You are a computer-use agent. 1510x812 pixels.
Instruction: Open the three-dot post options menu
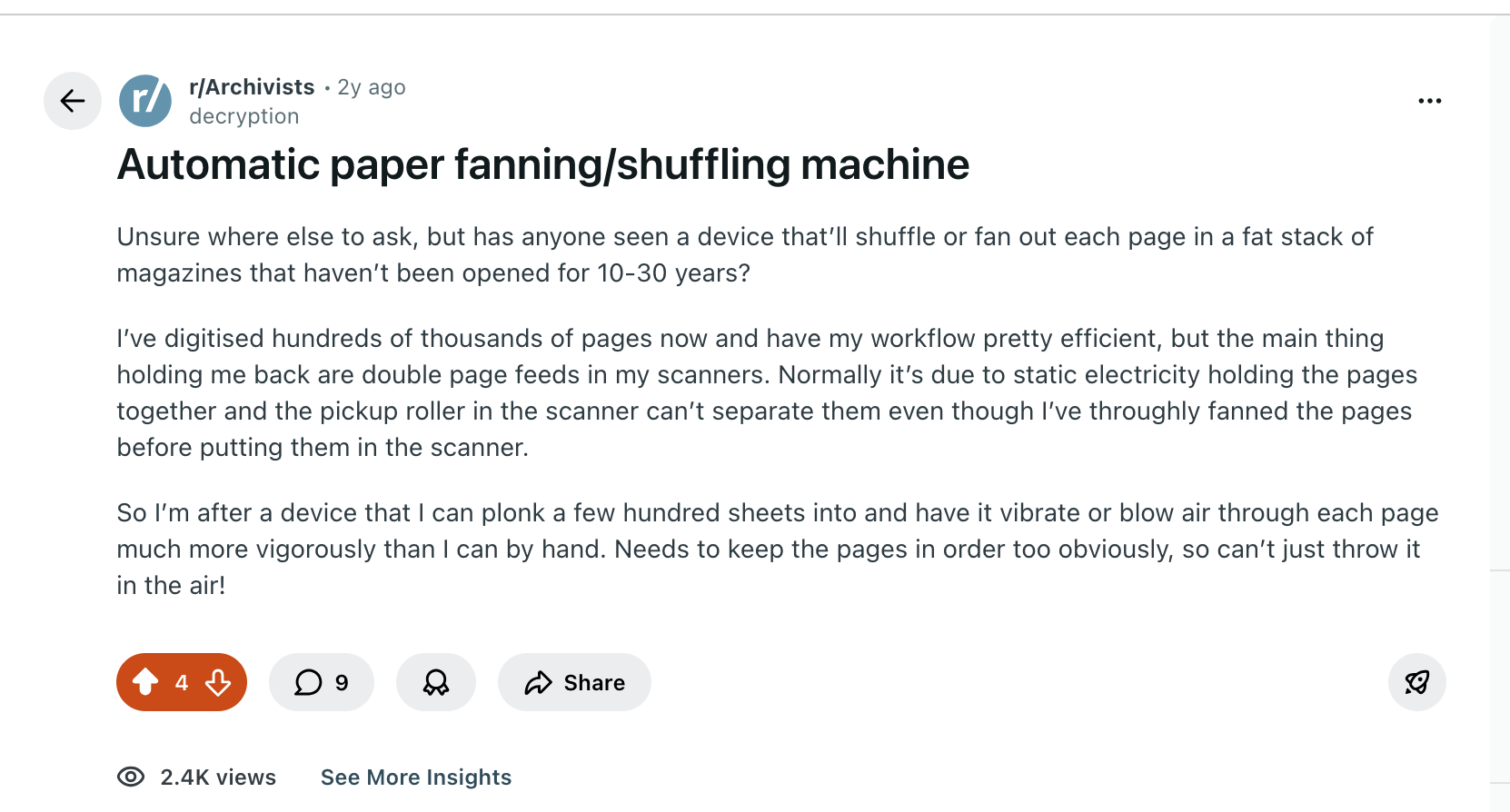pyautogui.click(x=1429, y=101)
